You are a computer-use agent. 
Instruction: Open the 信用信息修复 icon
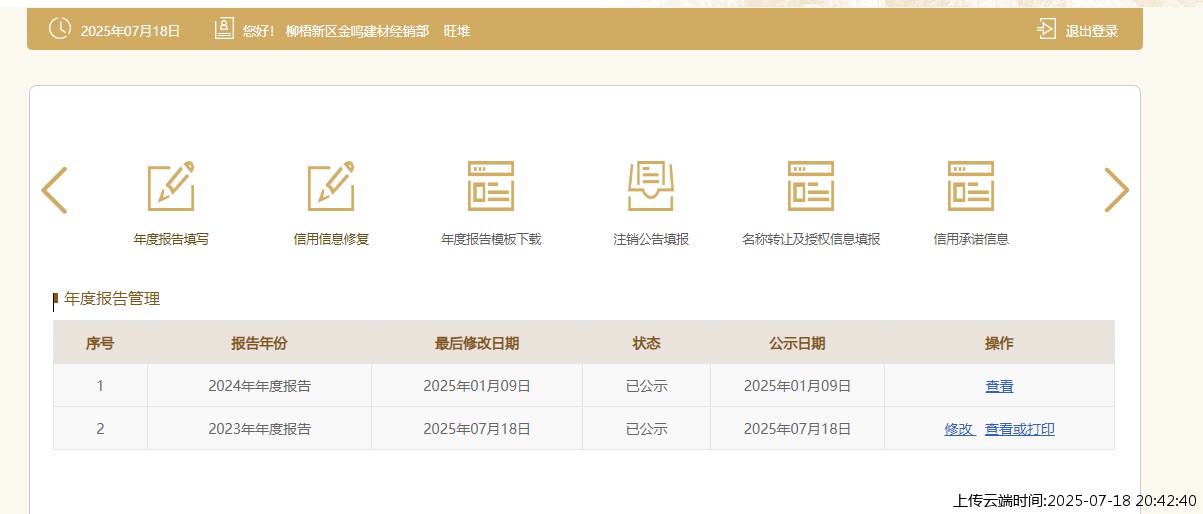coord(331,186)
